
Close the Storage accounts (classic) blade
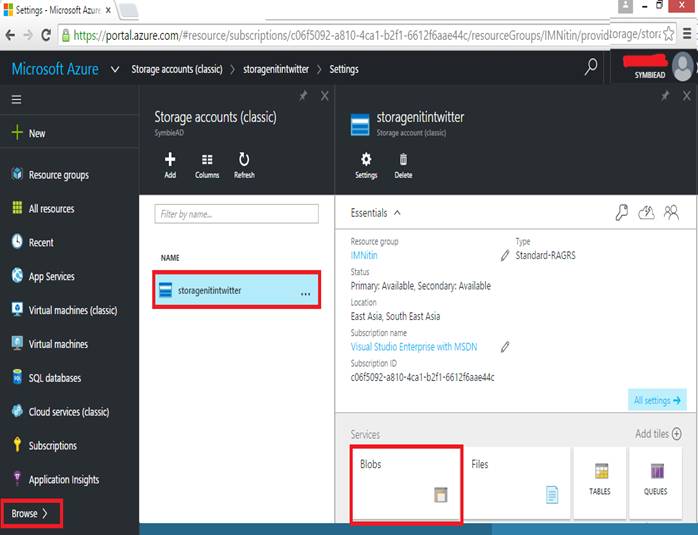pyautogui.click(x=325, y=96)
